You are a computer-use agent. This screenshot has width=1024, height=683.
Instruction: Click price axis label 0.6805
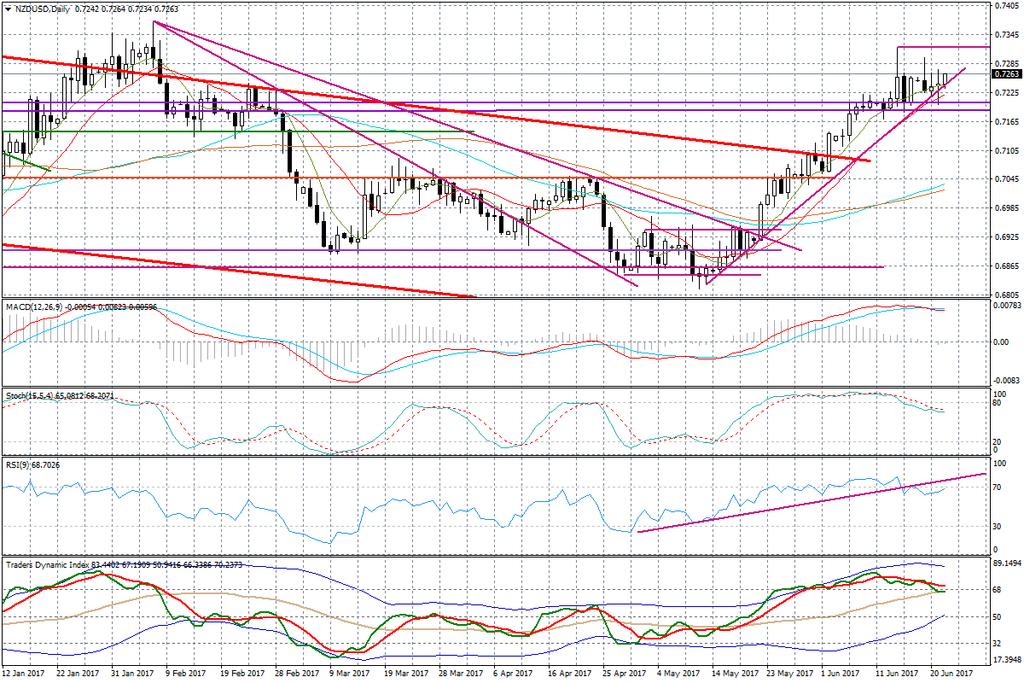pos(1006,294)
